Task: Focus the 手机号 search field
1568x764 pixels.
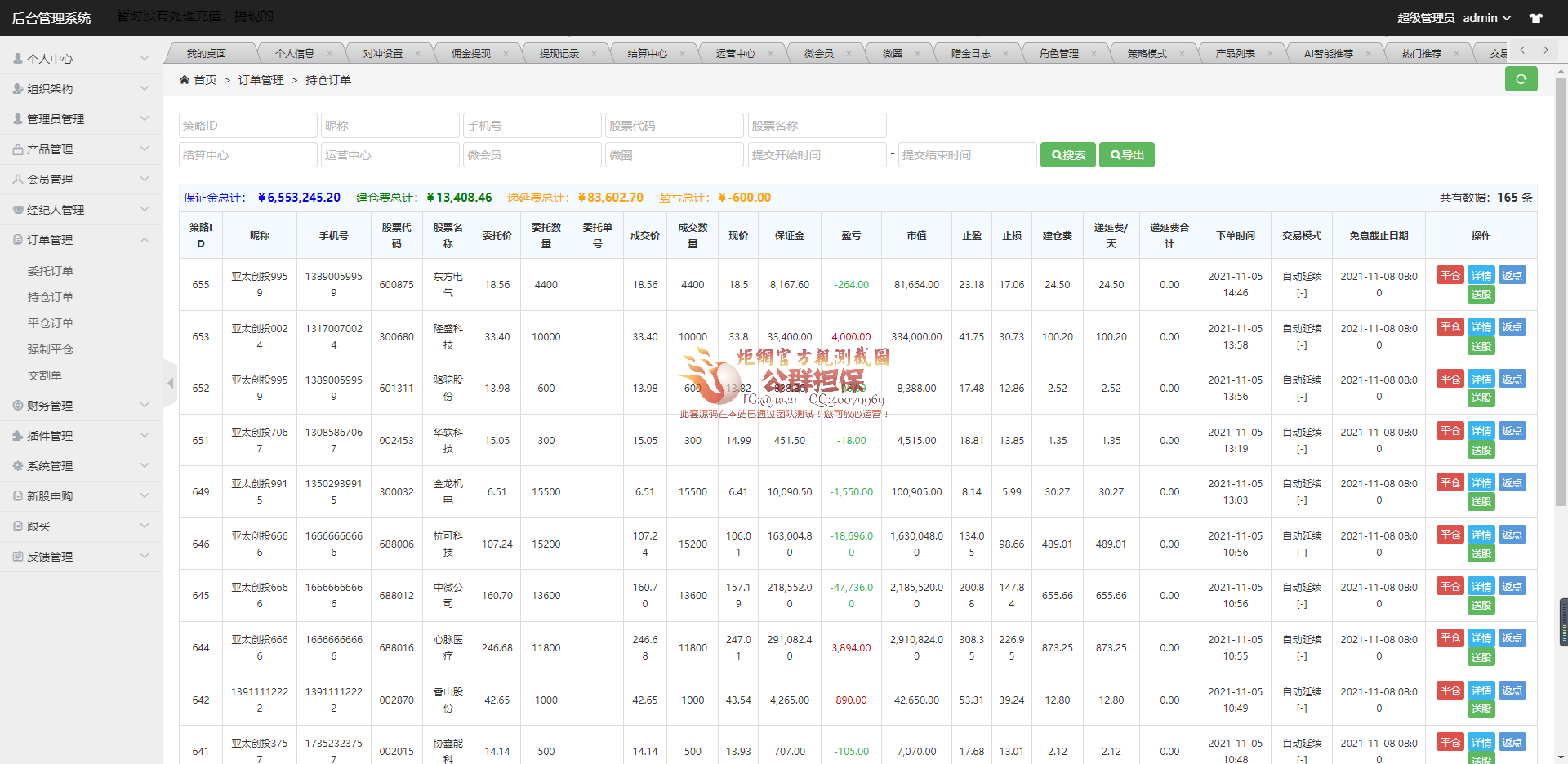Action: (x=532, y=126)
